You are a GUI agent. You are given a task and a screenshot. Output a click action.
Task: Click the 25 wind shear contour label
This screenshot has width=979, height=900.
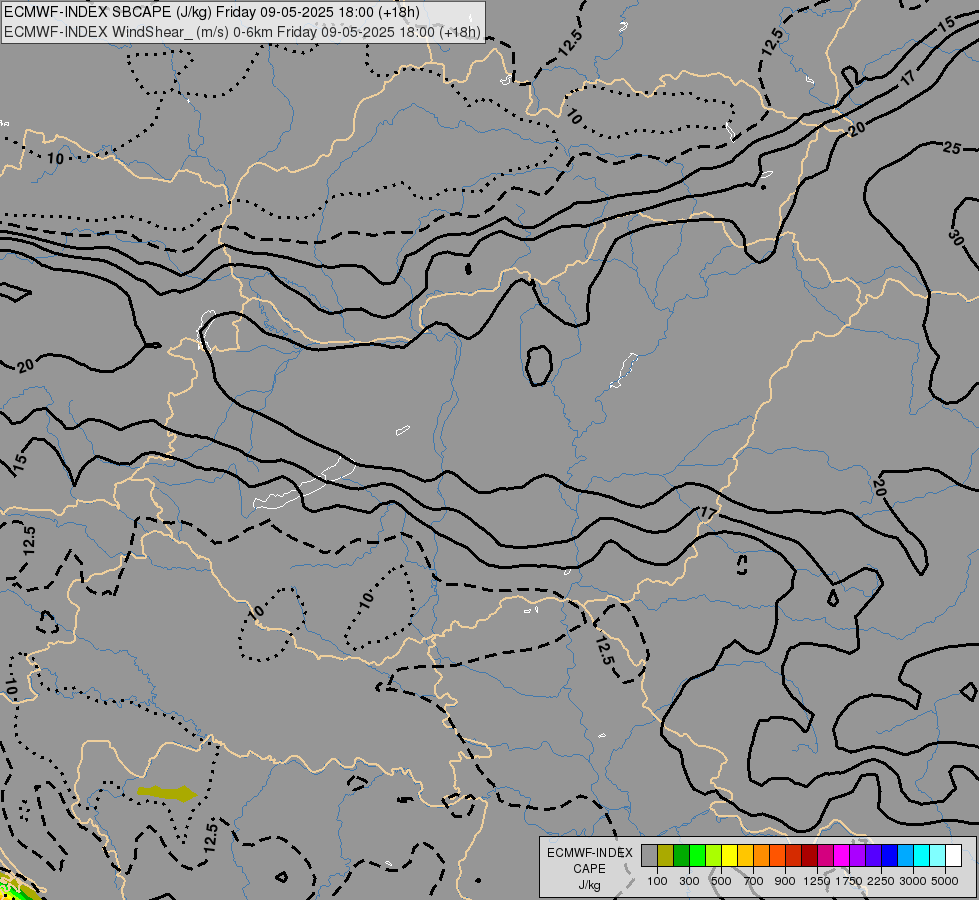tap(952, 148)
